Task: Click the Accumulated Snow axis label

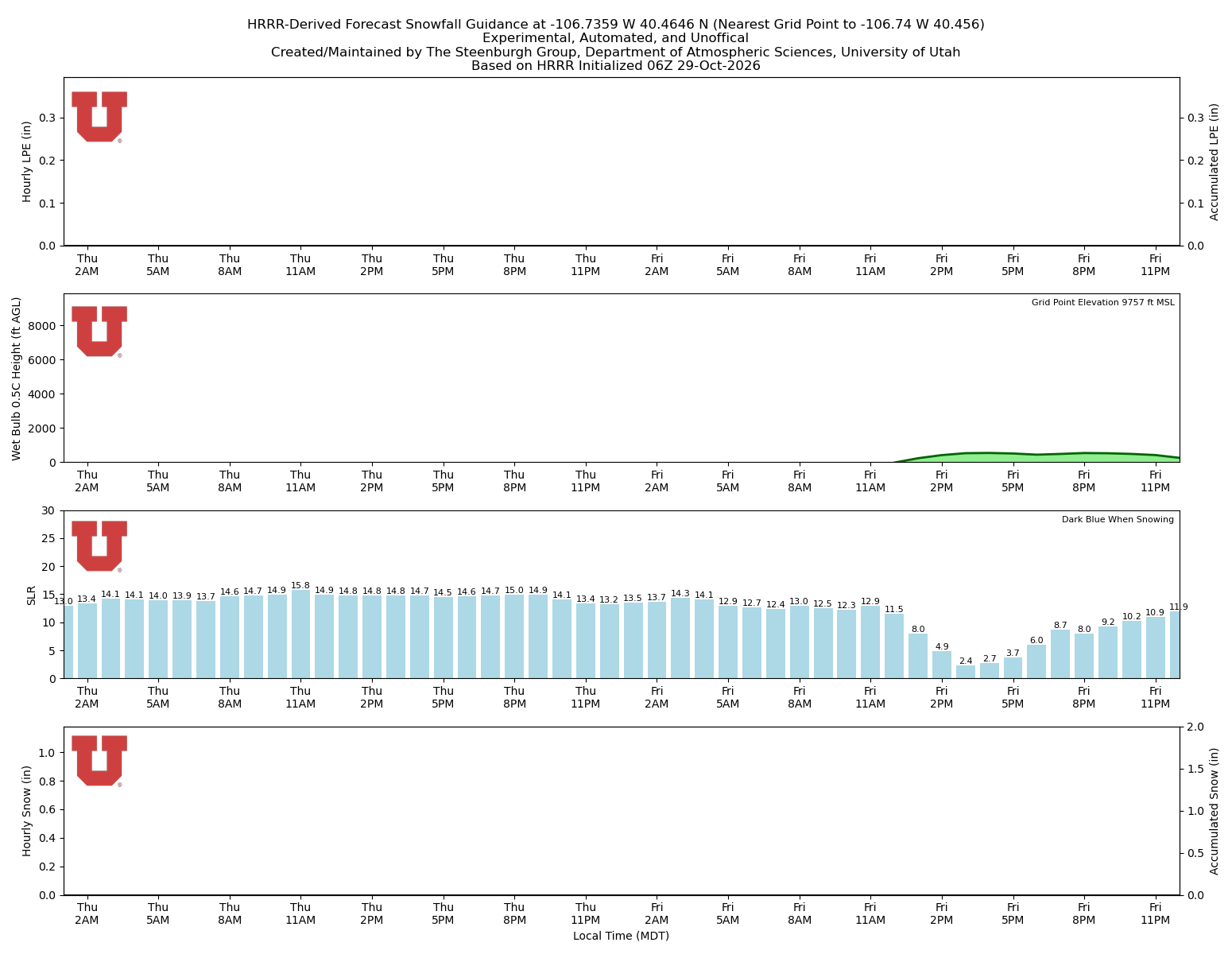Action: click(x=1215, y=811)
